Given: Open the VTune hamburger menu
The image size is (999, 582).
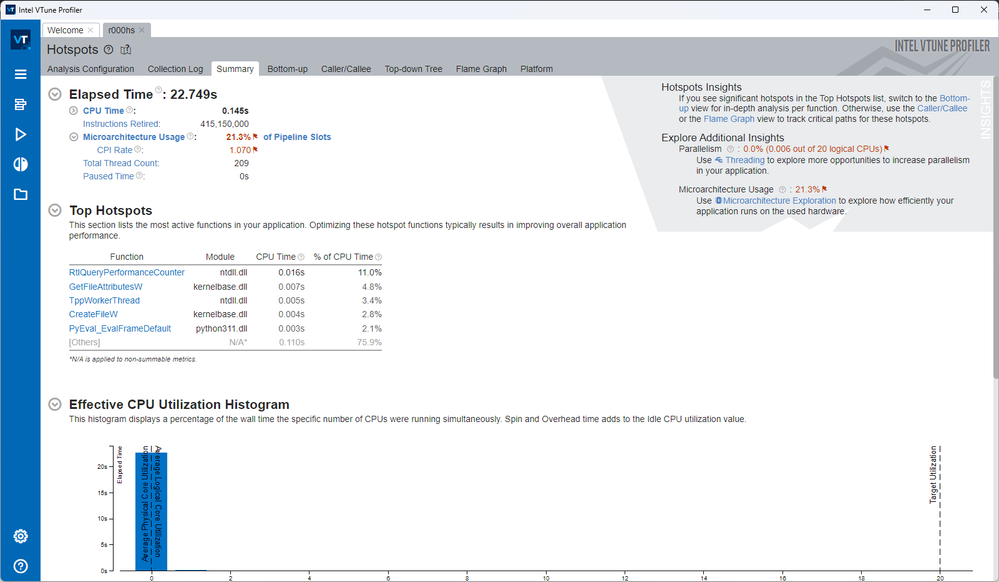Looking at the screenshot, I should pos(20,74).
